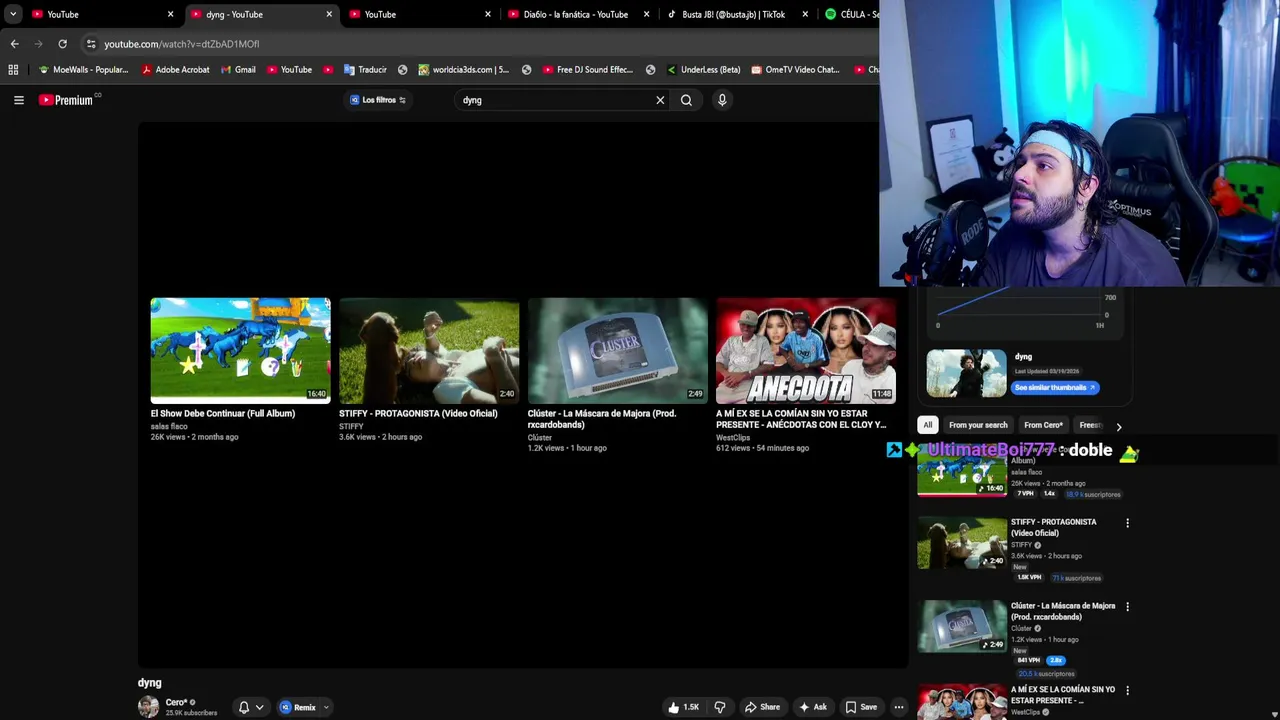The width and height of the screenshot is (1280, 720).
Task: Switch to the CÉULA Spotify tab
Action: coord(851,14)
